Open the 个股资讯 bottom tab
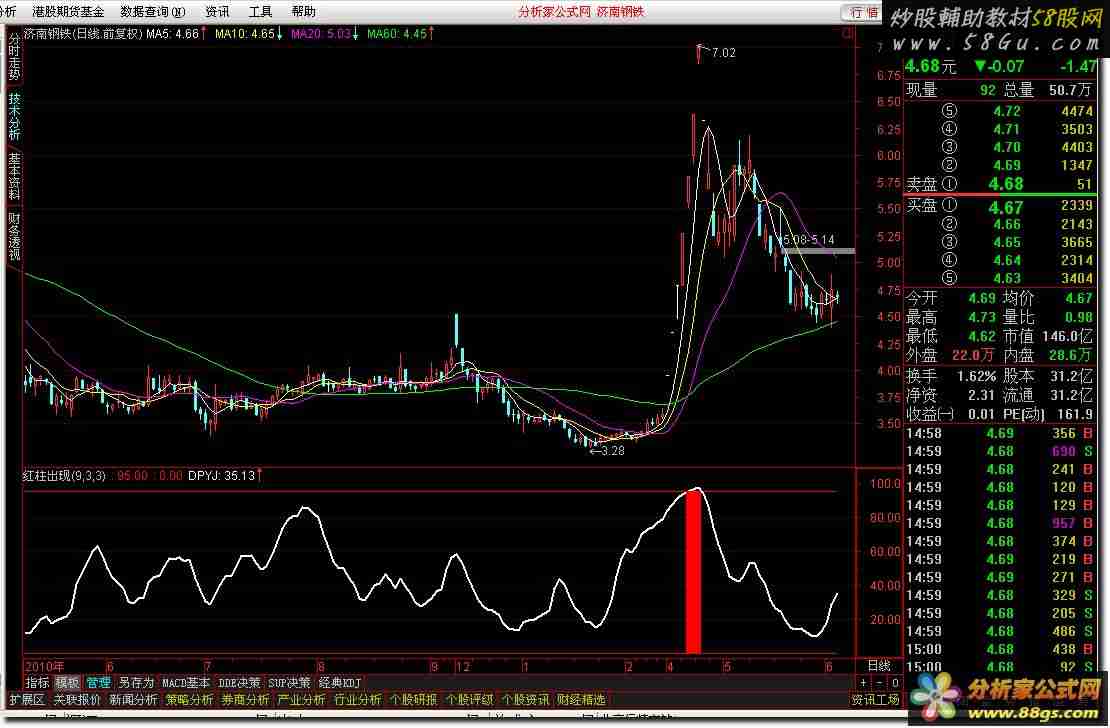 [x=525, y=700]
